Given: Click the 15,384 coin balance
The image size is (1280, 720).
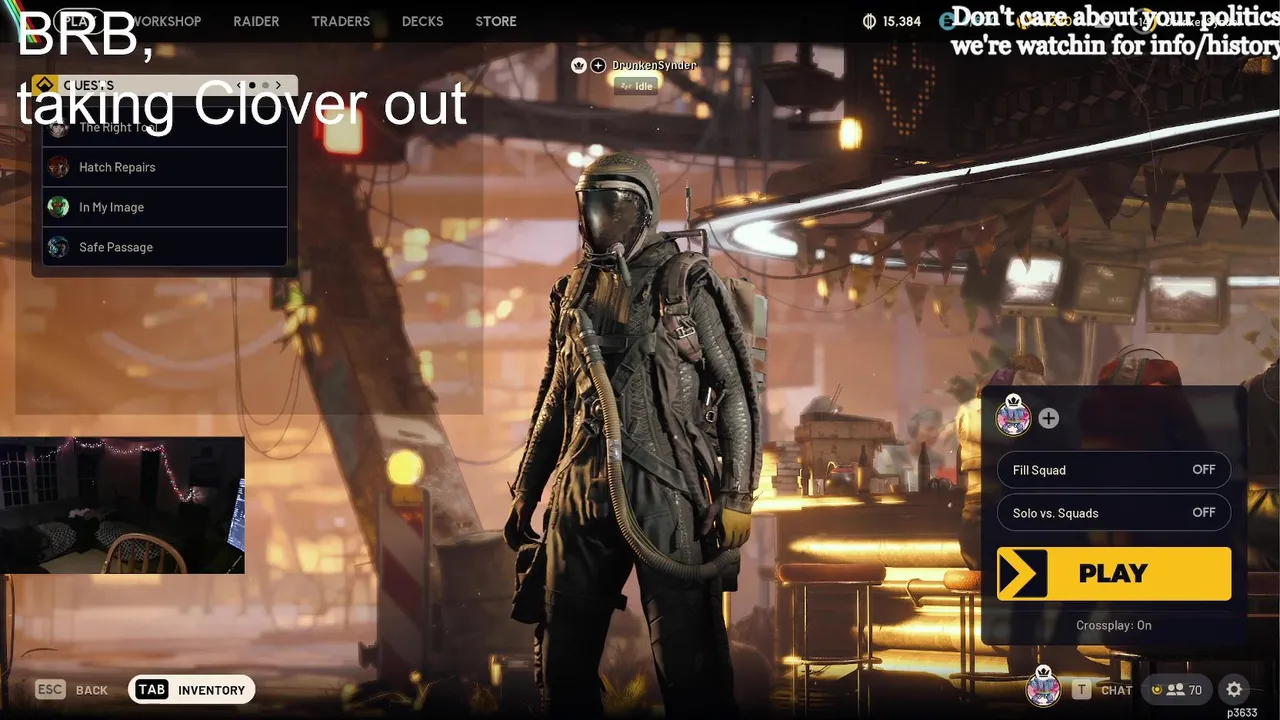Looking at the screenshot, I should [x=901, y=21].
